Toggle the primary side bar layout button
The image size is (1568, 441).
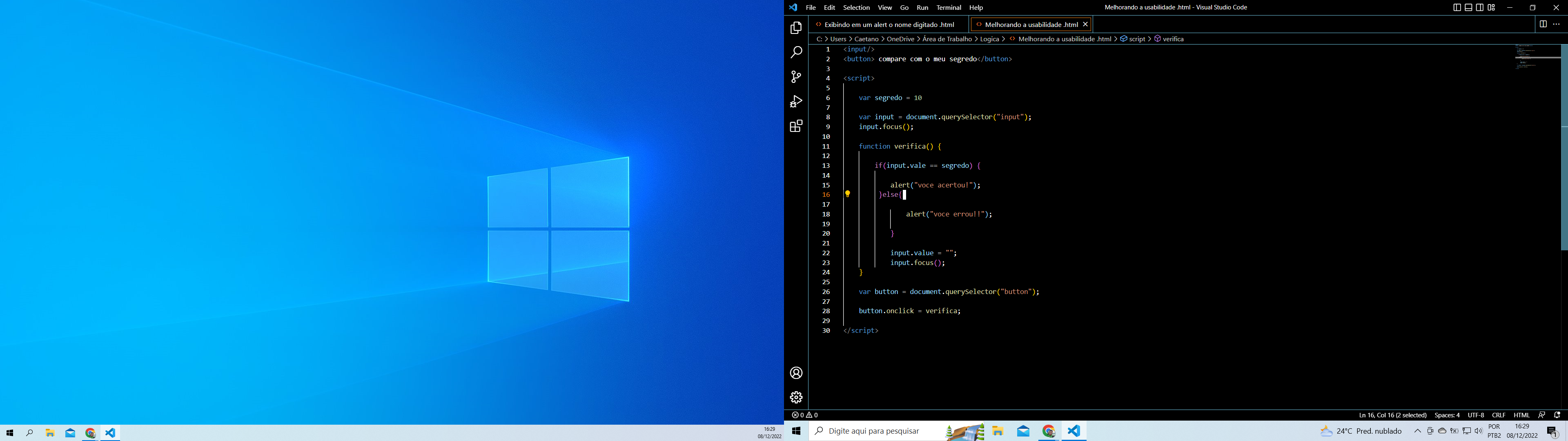[1457, 8]
